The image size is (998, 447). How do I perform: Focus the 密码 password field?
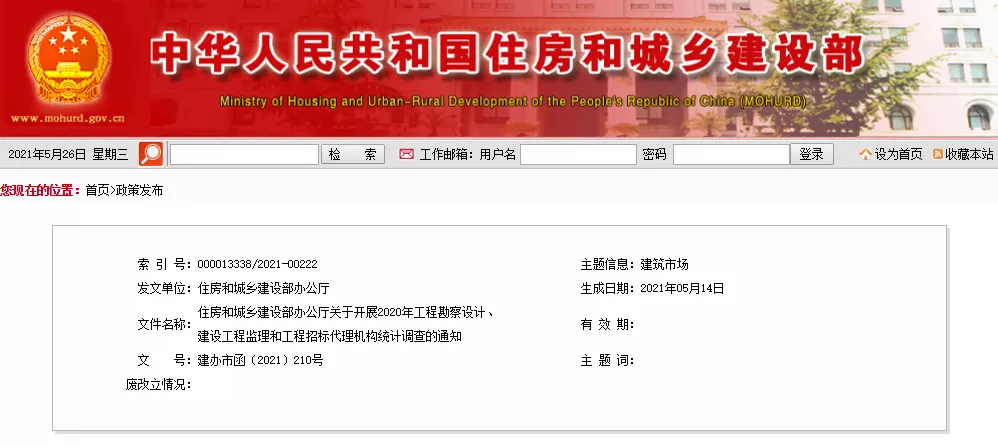[x=731, y=155]
